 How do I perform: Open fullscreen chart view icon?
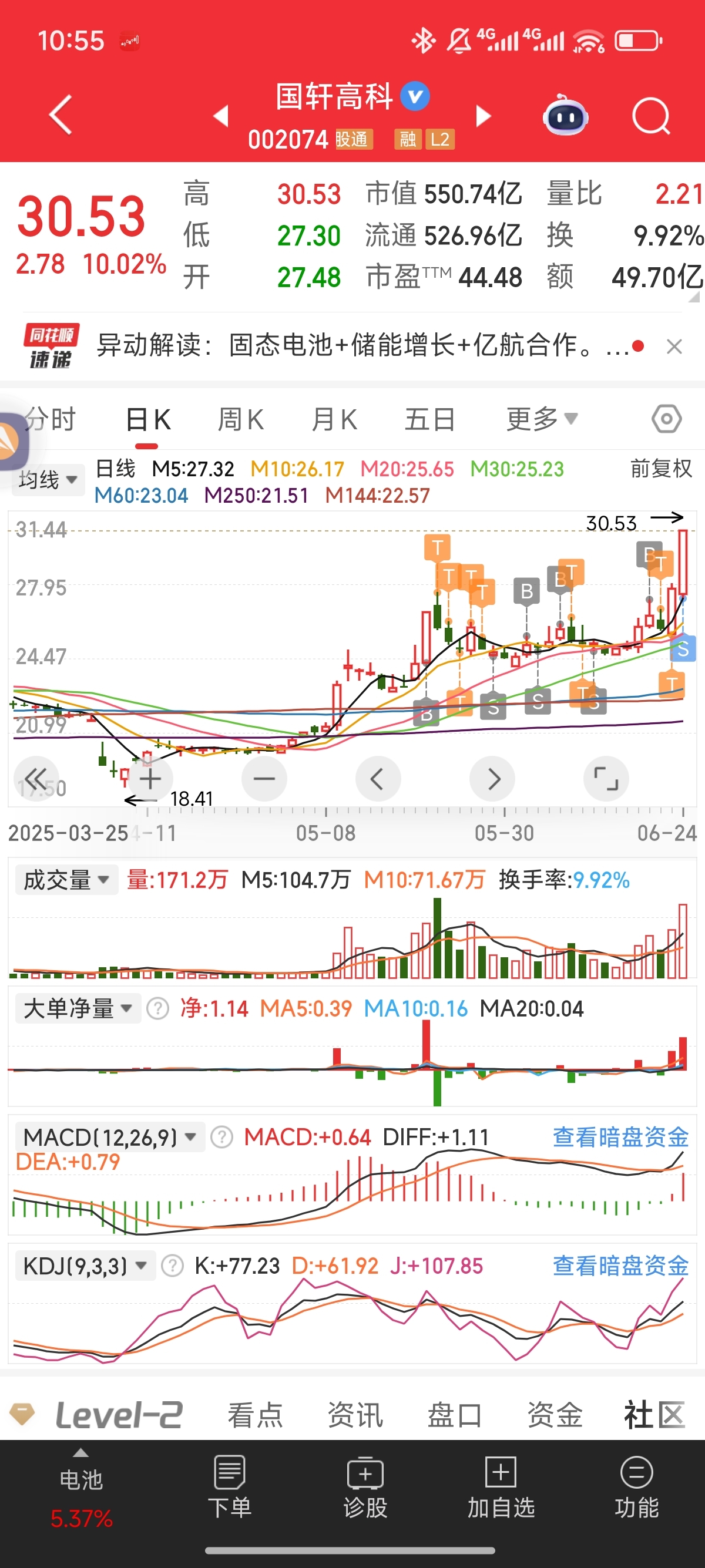[x=606, y=779]
